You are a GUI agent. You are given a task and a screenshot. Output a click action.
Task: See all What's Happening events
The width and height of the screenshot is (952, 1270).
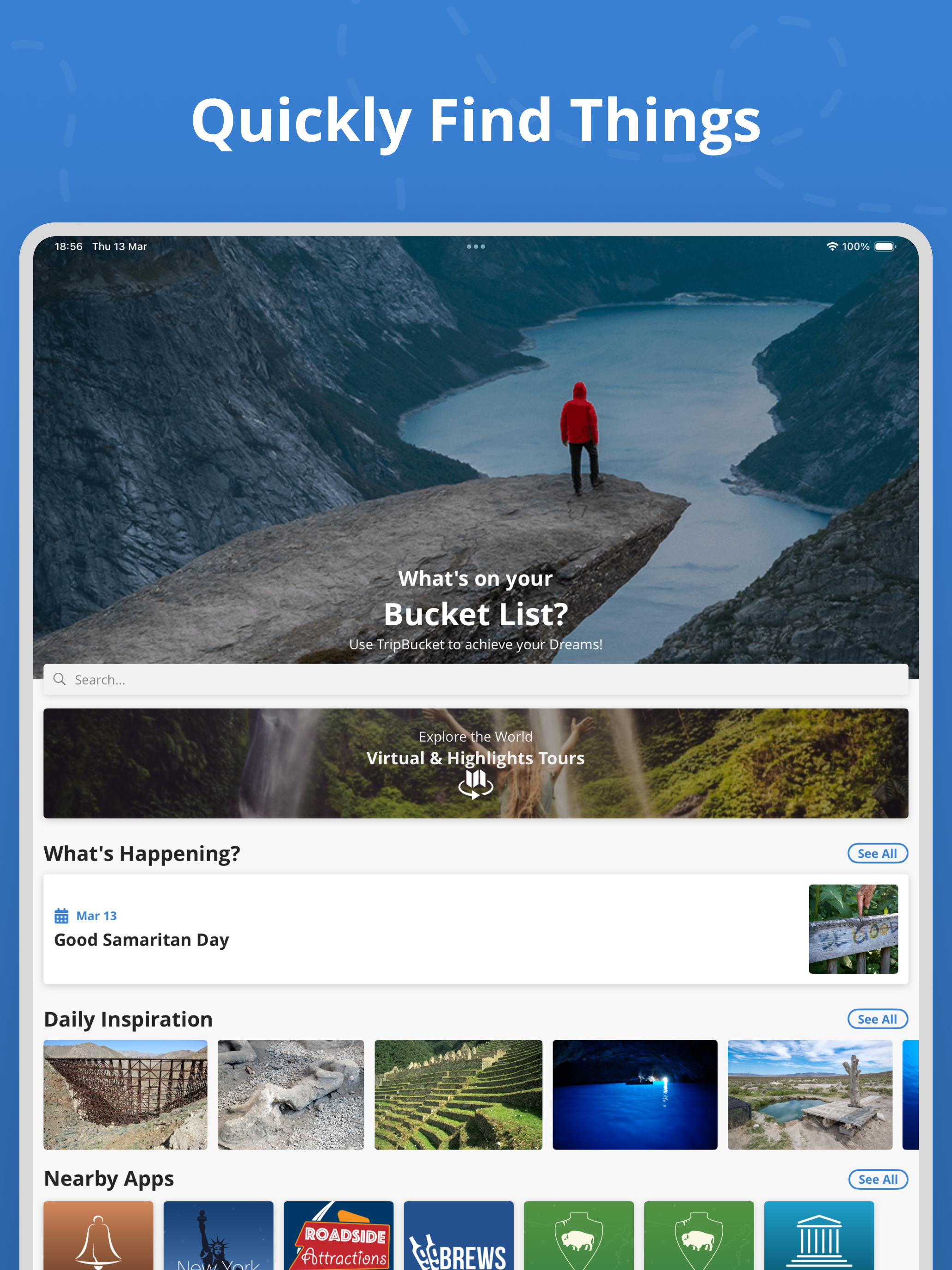[877, 853]
